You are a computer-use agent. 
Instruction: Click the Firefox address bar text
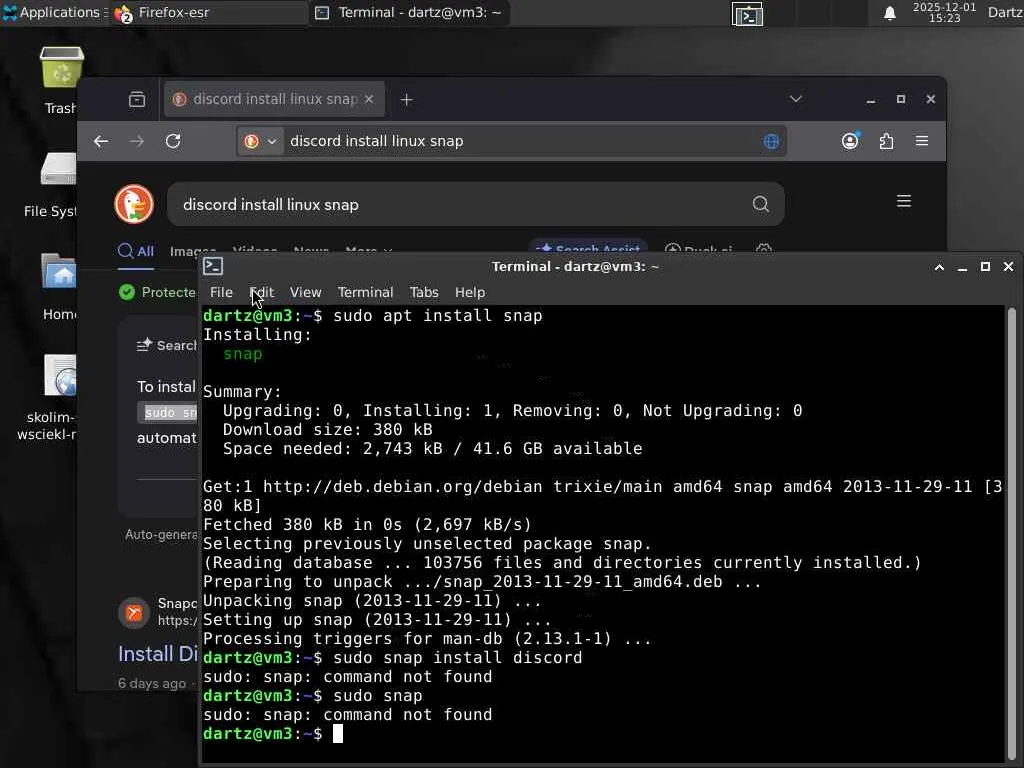pos(377,141)
